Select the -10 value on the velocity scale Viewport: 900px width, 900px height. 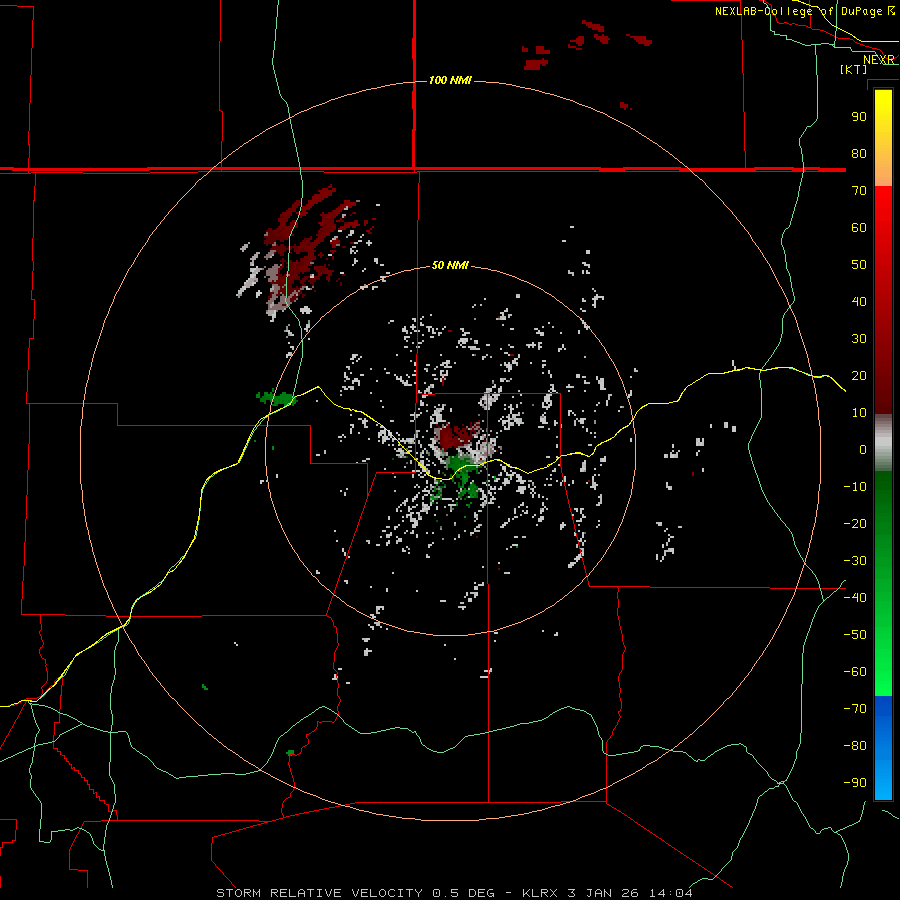[x=855, y=487]
